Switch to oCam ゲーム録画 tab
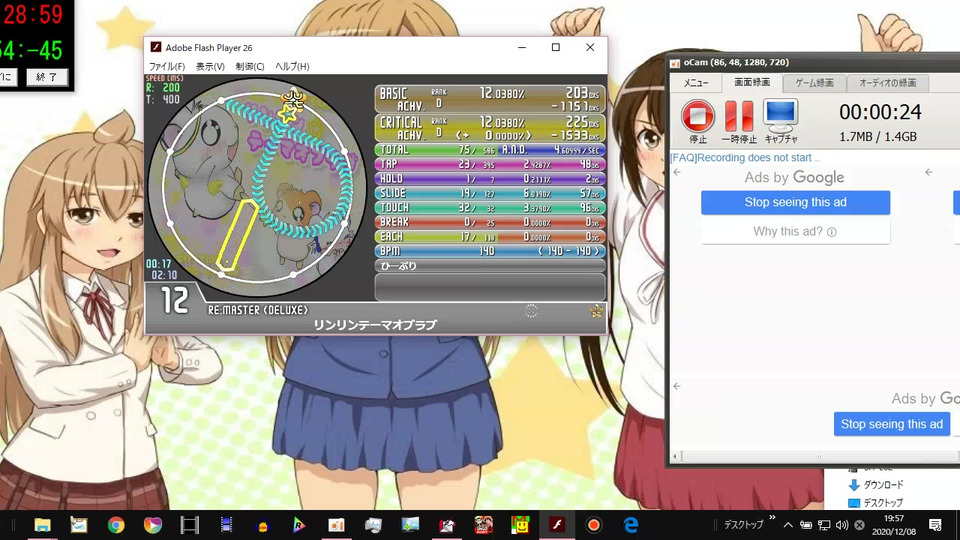960x540 pixels. (x=814, y=83)
